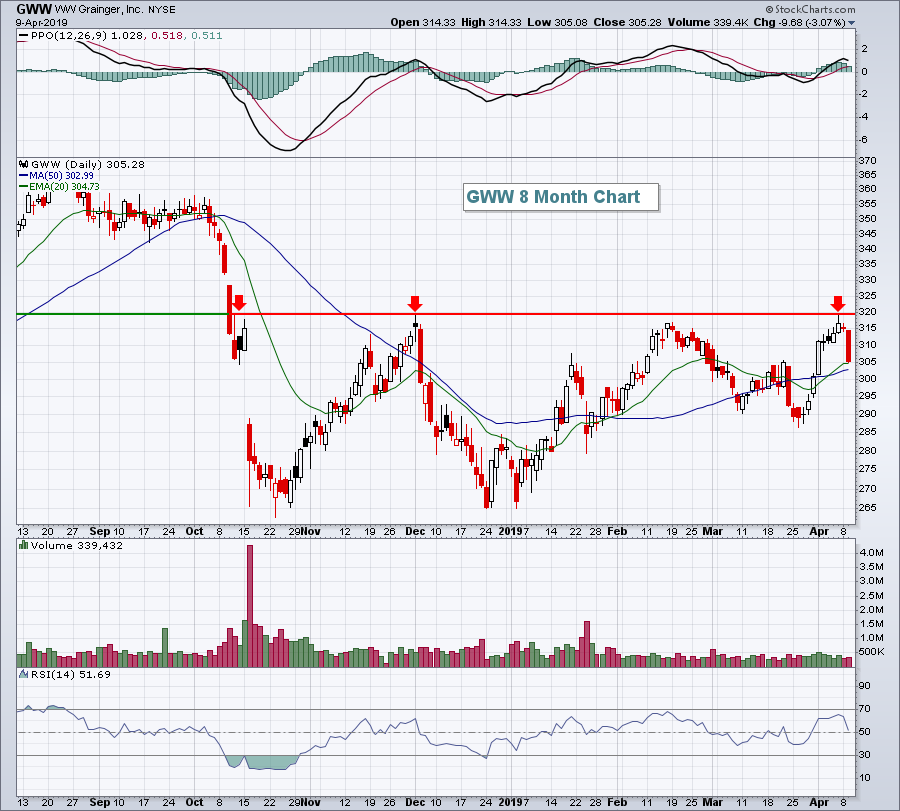This screenshot has width=900, height=811.
Task: Click the red 0.518 PPO signal value
Action: 167,36
